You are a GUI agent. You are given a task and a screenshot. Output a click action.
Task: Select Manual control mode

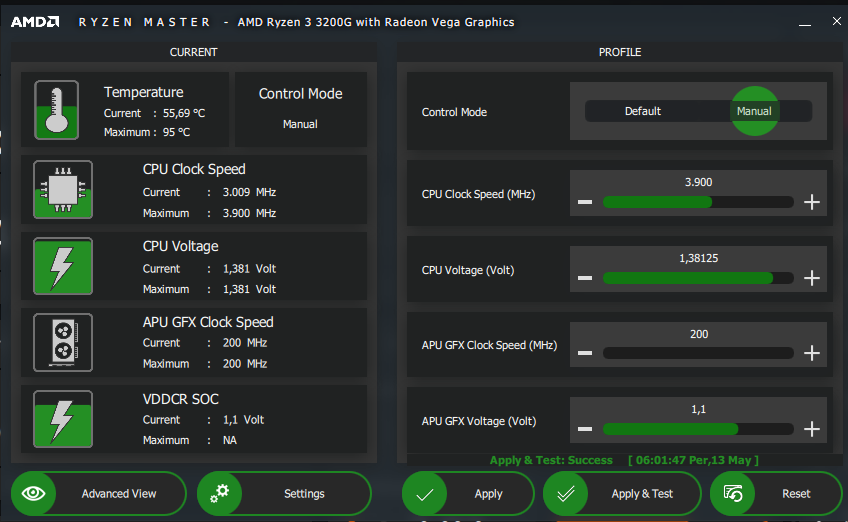tap(754, 111)
